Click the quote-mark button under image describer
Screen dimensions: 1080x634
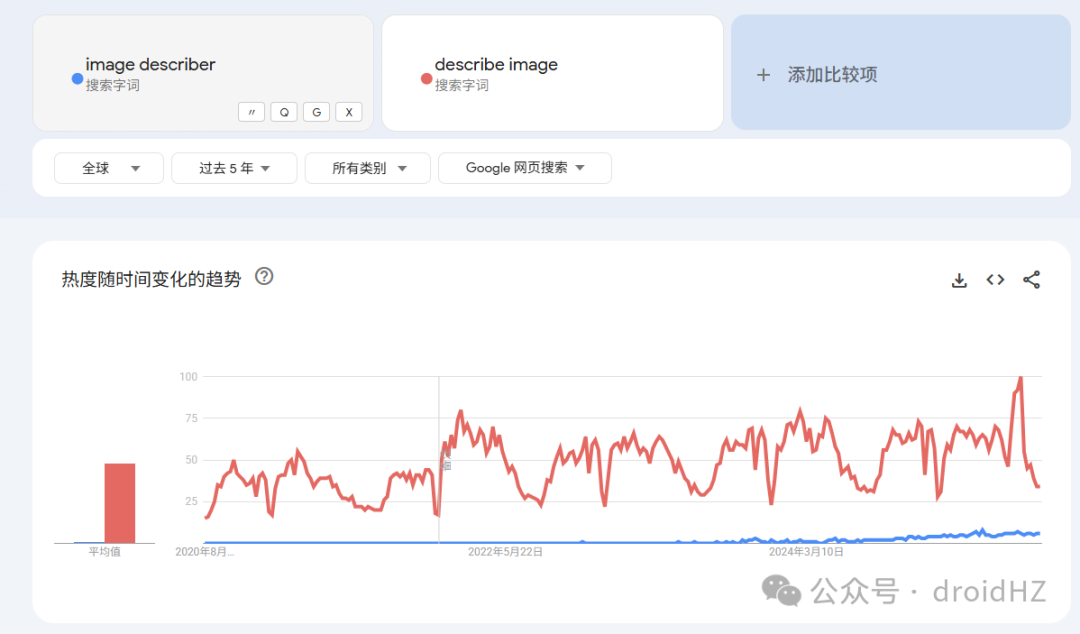tap(251, 112)
